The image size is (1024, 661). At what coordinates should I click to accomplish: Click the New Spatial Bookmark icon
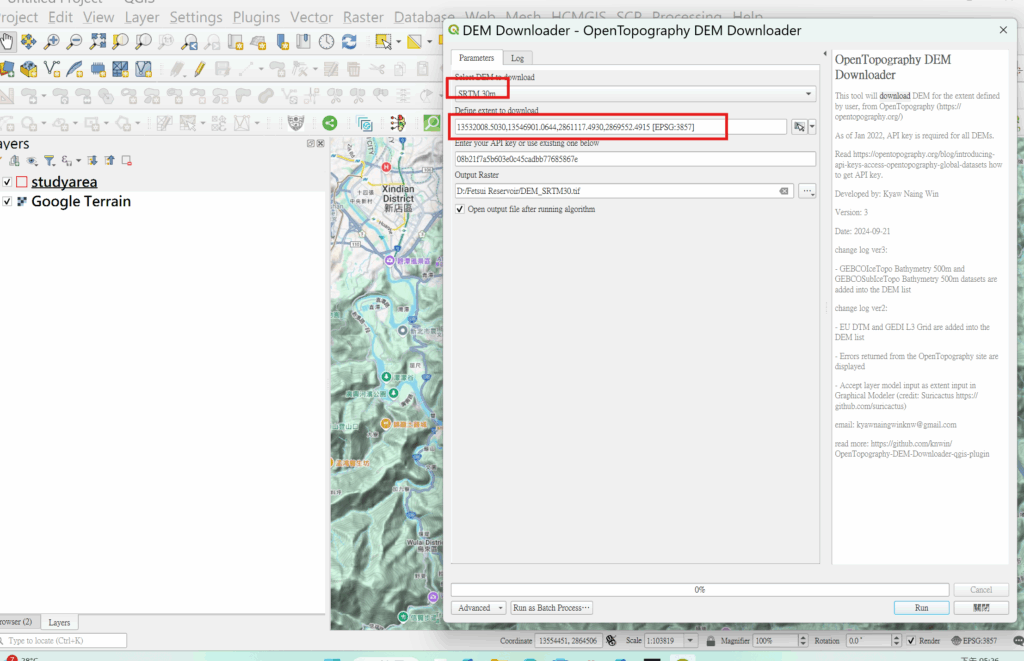[x=282, y=42]
